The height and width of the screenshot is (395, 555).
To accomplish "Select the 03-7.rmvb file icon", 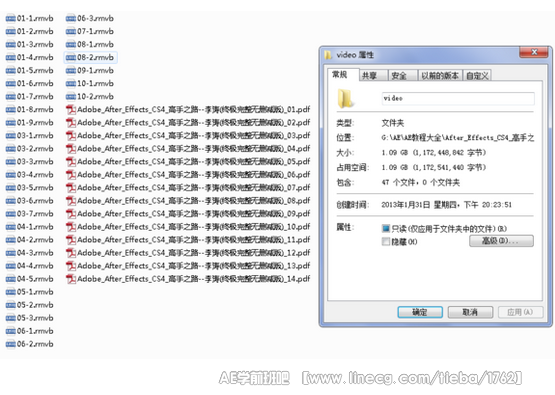I will tap(11, 214).
